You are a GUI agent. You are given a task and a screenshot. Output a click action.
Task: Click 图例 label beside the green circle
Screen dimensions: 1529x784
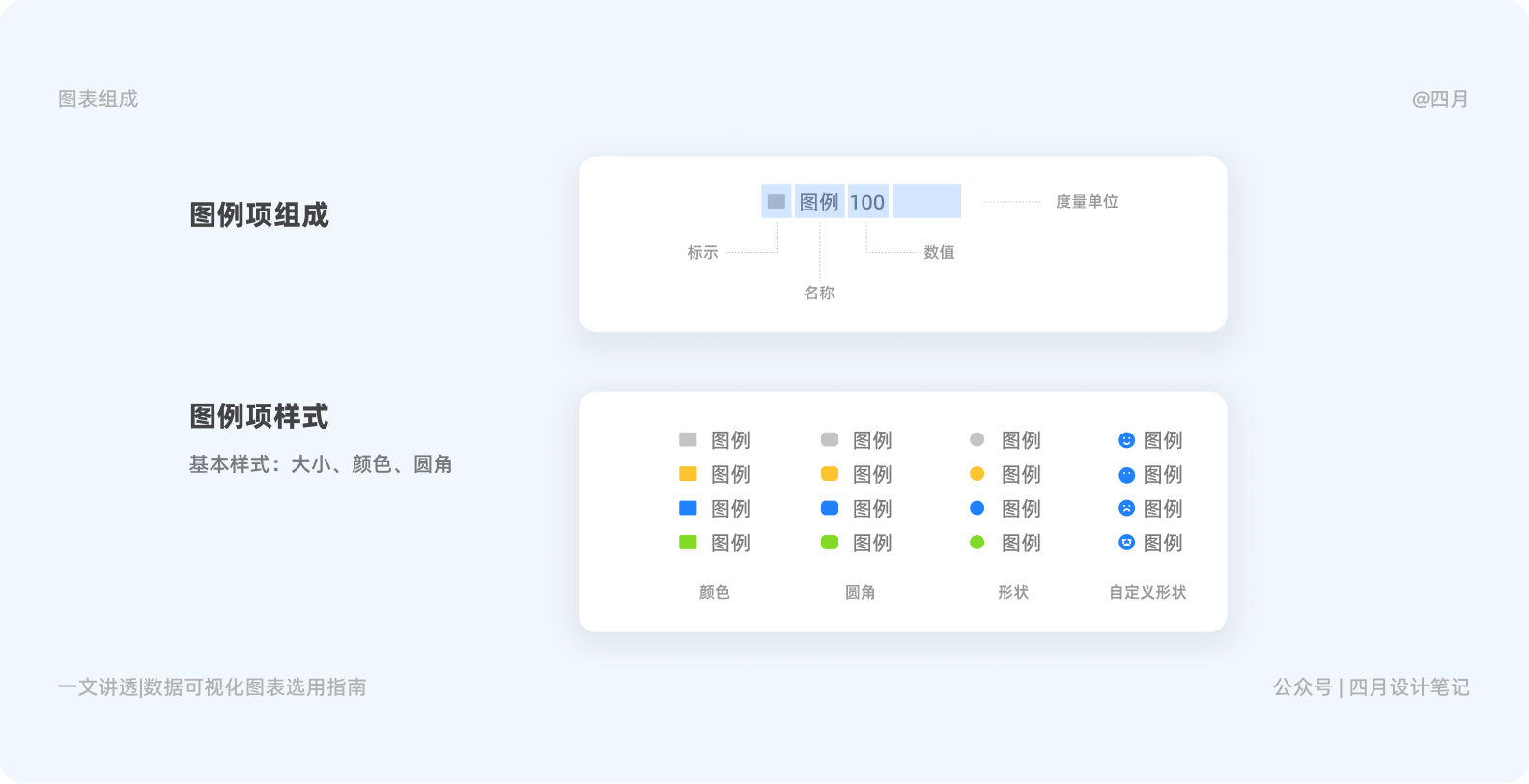1021,544
